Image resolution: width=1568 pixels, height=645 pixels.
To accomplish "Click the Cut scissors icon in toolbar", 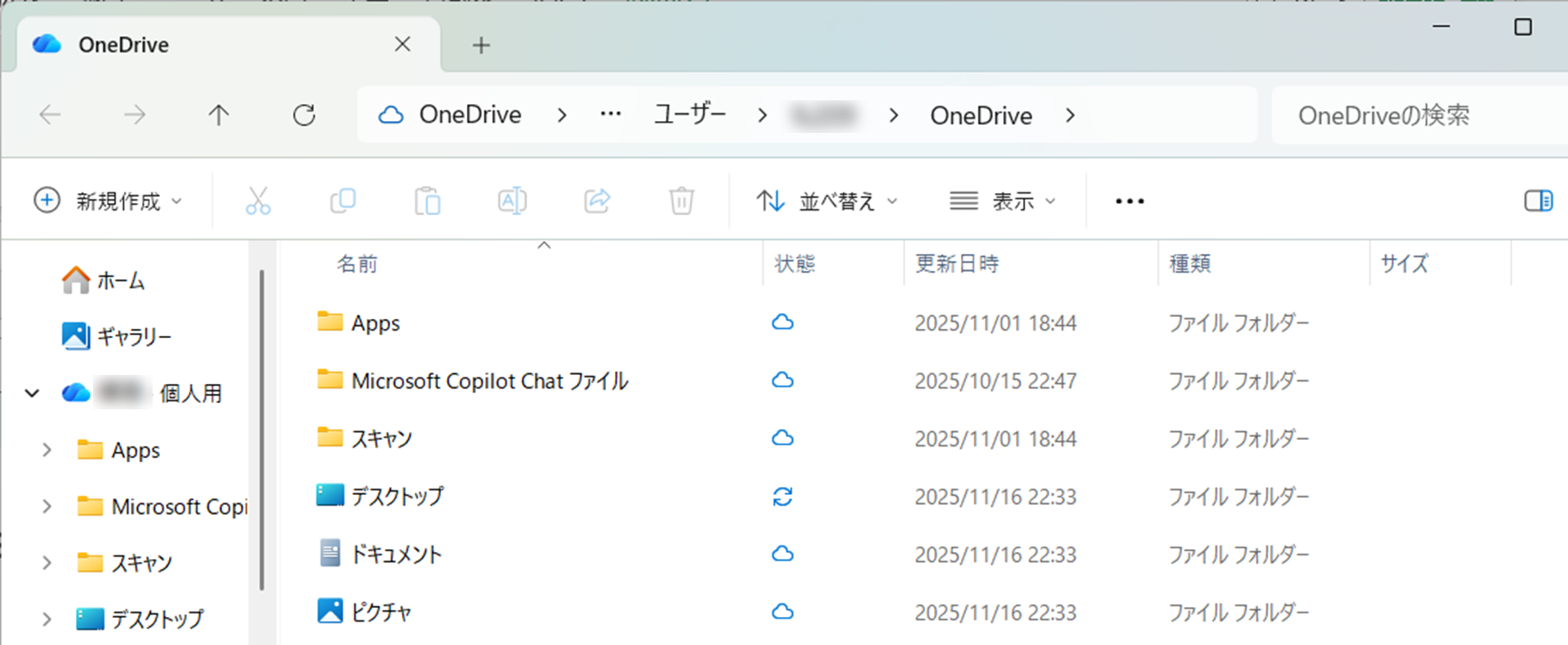I will (257, 201).
